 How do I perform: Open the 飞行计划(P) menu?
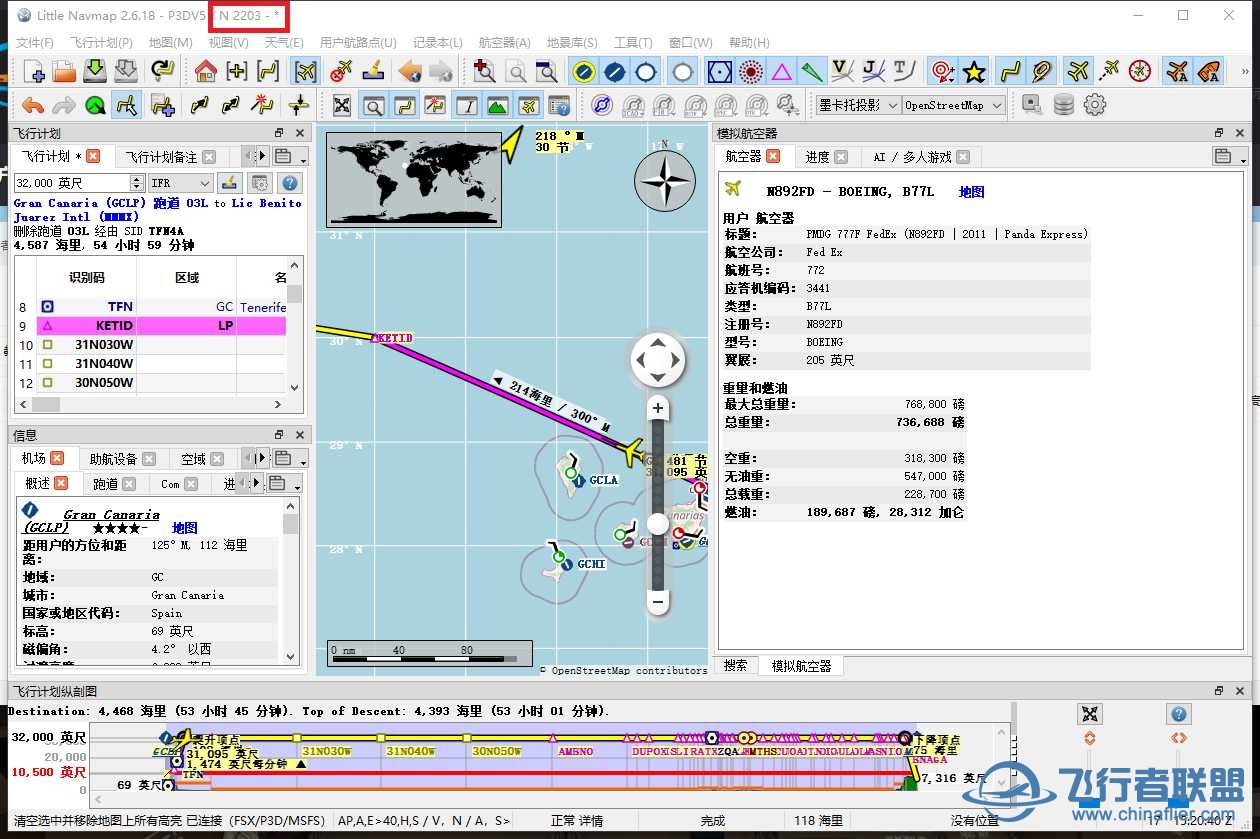pos(101,42)
